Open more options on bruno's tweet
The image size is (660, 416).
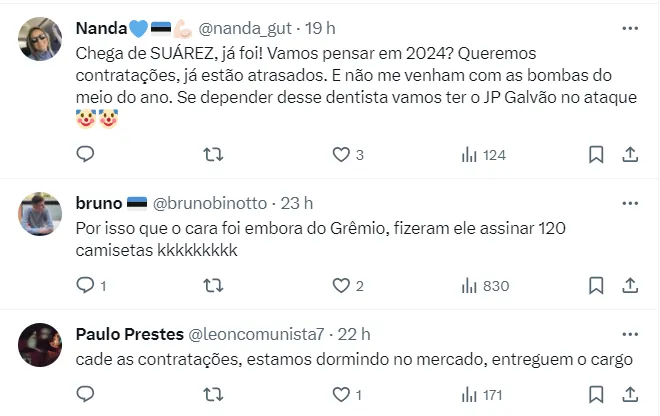(x=629, y=203)
